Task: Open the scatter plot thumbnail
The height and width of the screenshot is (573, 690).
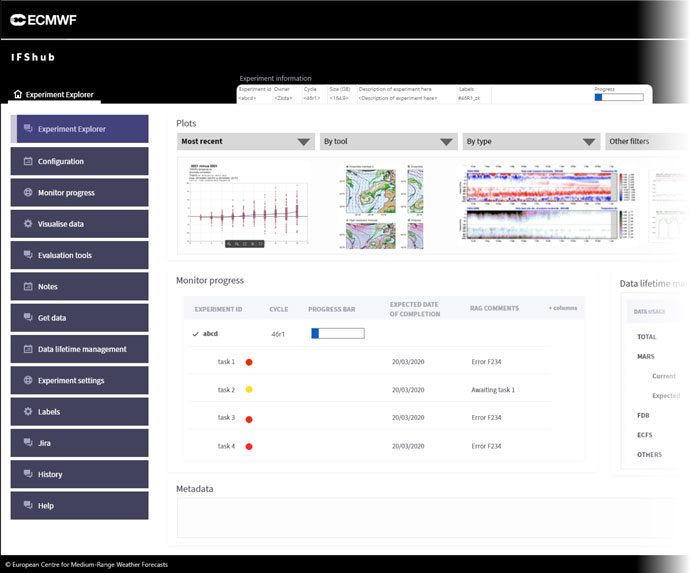Action: 247,205
